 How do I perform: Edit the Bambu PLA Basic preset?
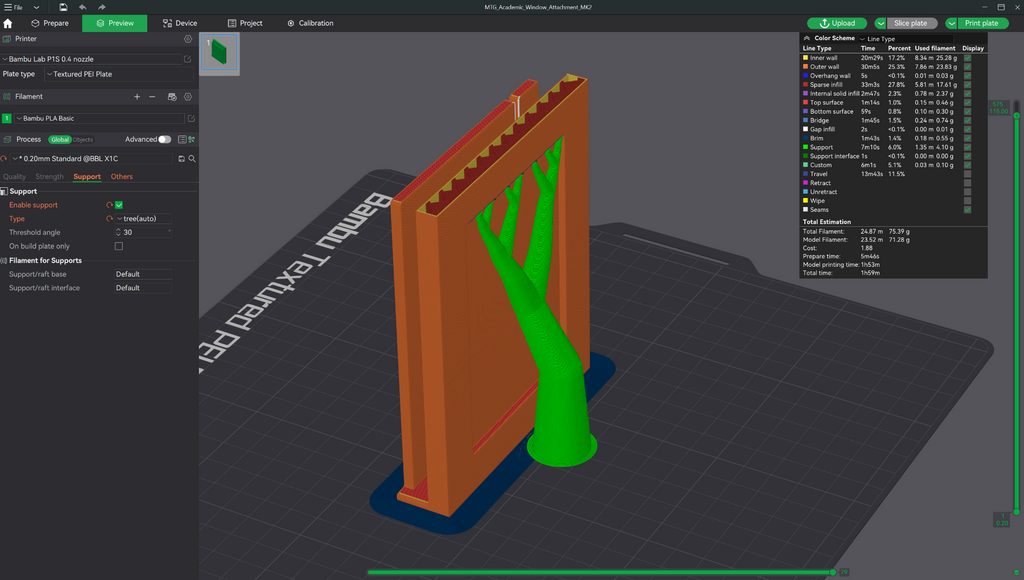pyautogui.click(x=191, y=119)
